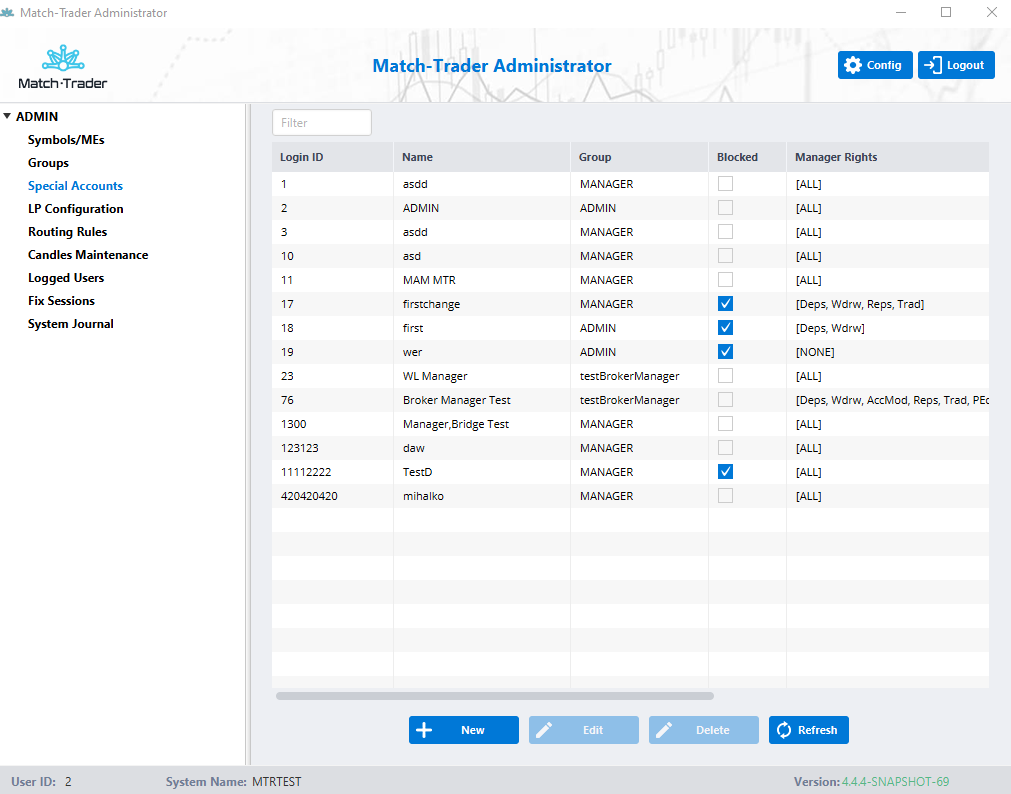Sort by Login ID column header

333,157
